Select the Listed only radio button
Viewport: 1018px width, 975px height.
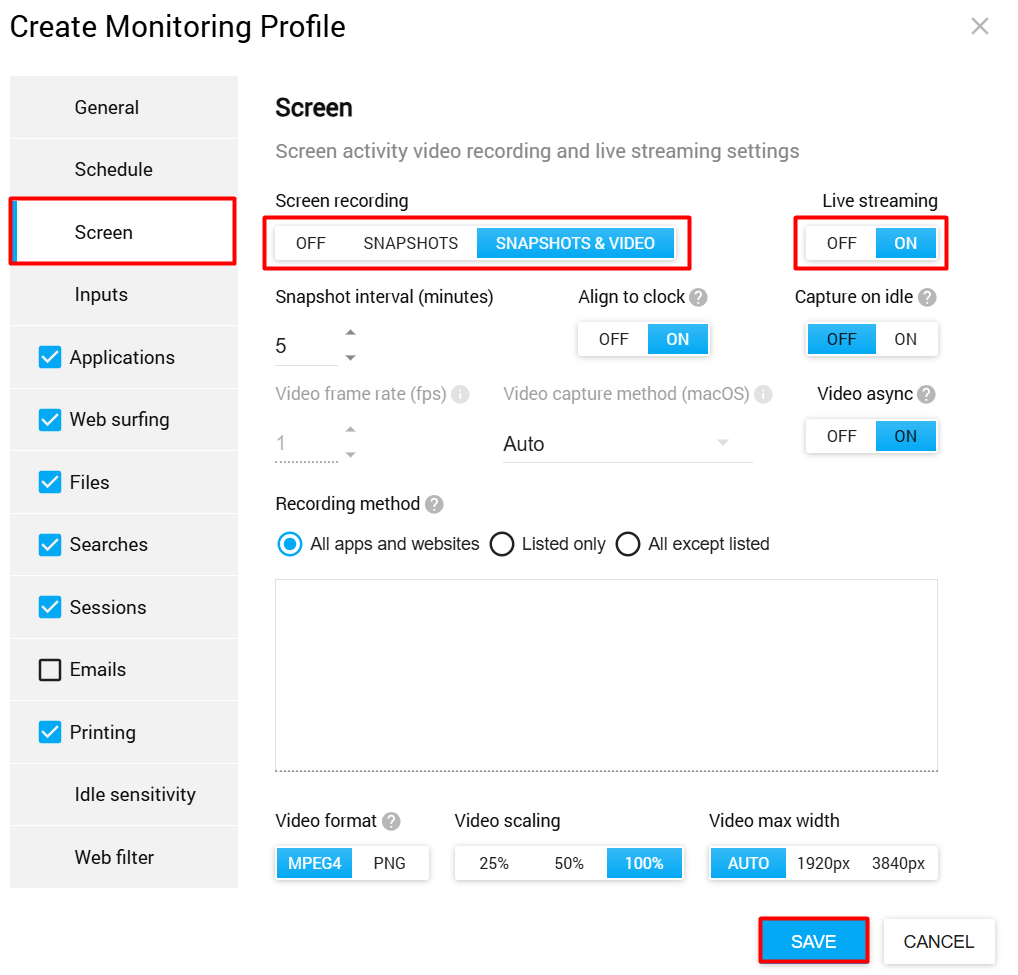503,544
